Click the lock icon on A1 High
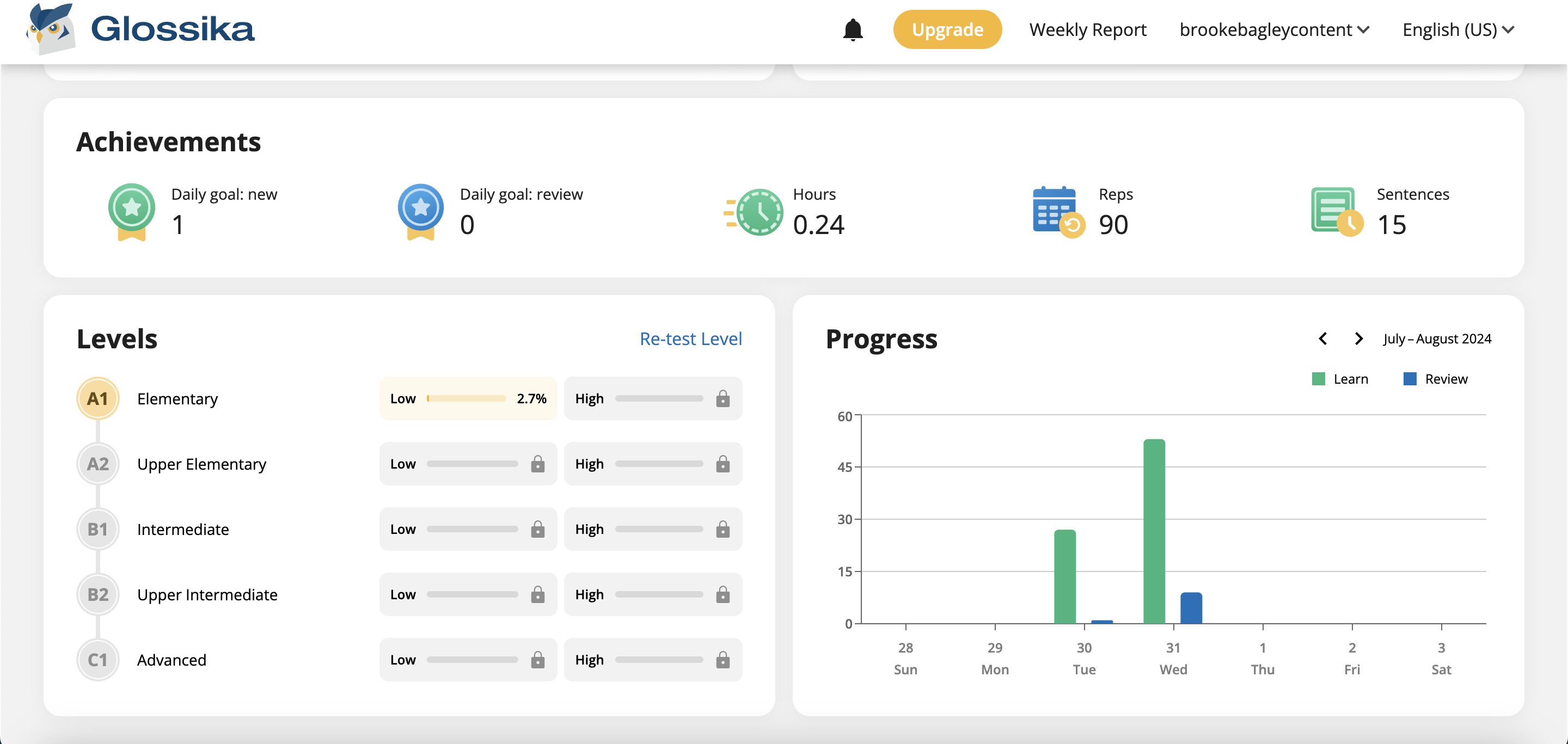1568x744 pixels. click(x=722, y=398)
